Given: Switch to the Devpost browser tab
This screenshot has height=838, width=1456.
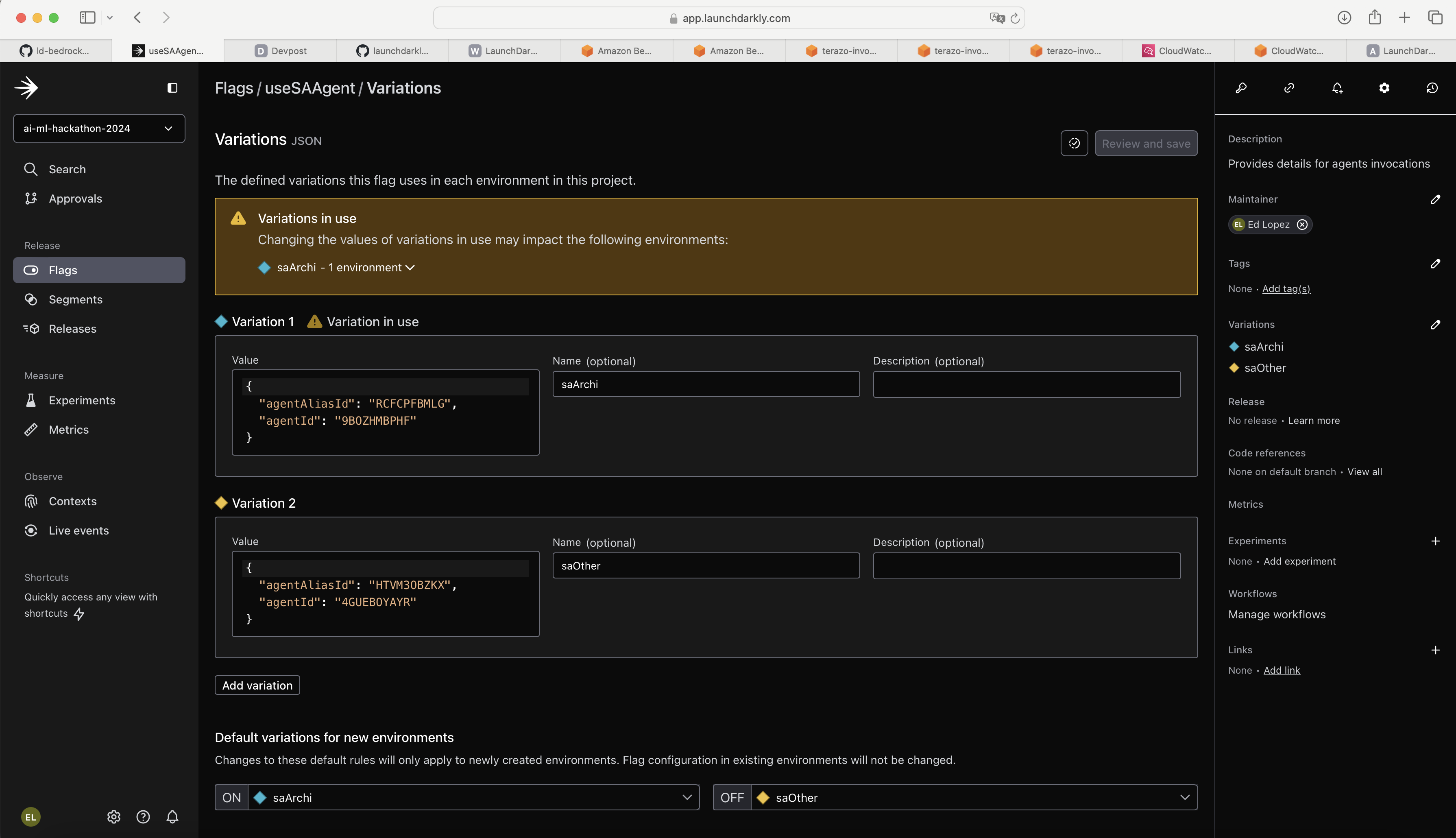Looking at the screenshot, I should point(281,51).
